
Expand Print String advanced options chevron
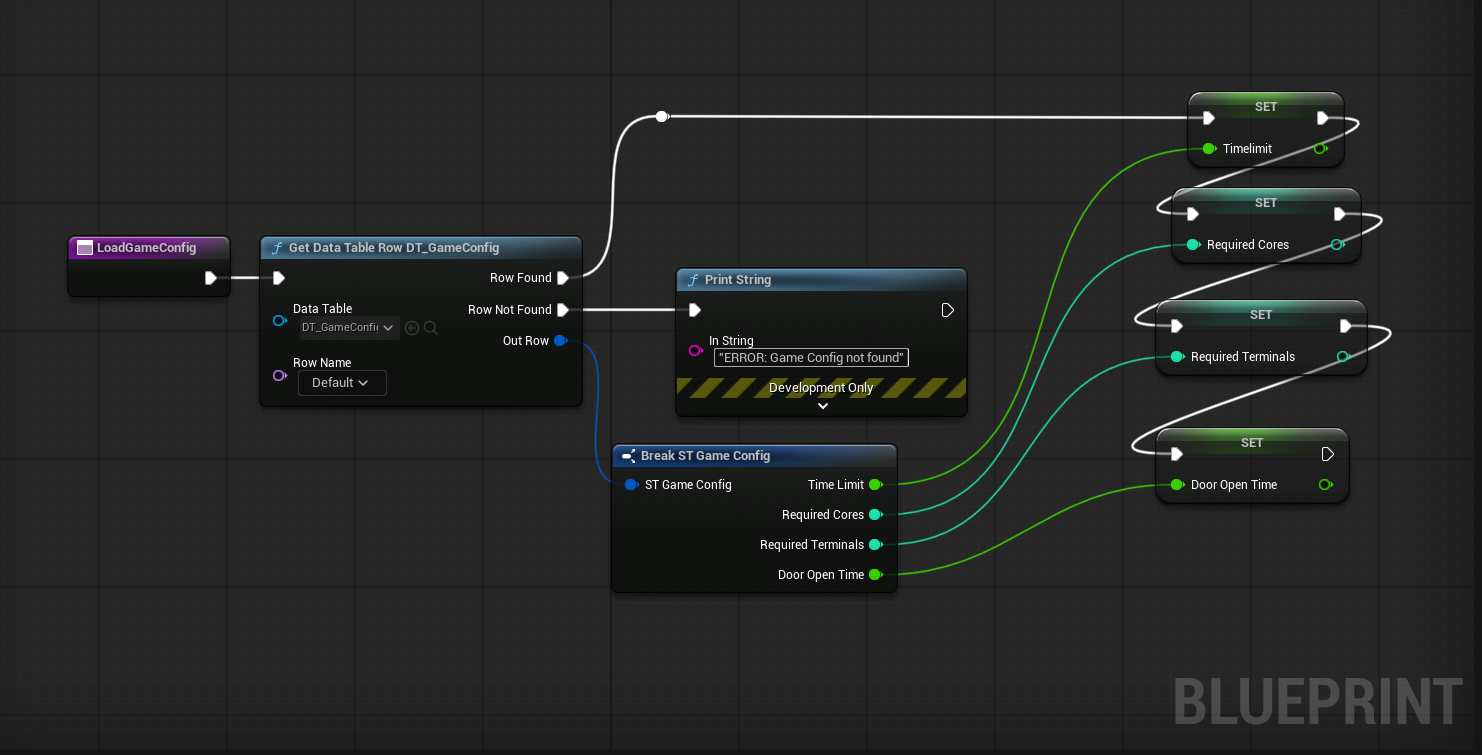823,406
